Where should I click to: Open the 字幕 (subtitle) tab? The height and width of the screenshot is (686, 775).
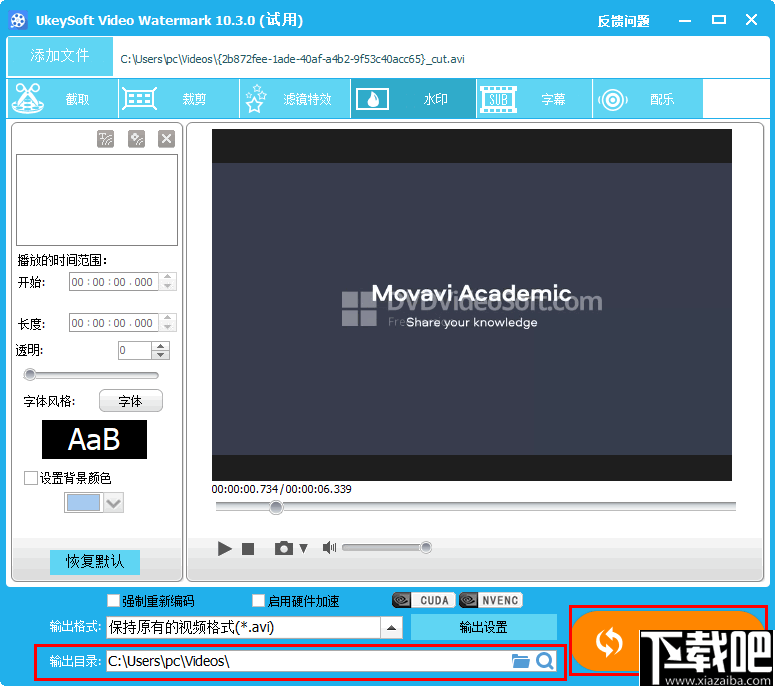[x=534, y=99]
